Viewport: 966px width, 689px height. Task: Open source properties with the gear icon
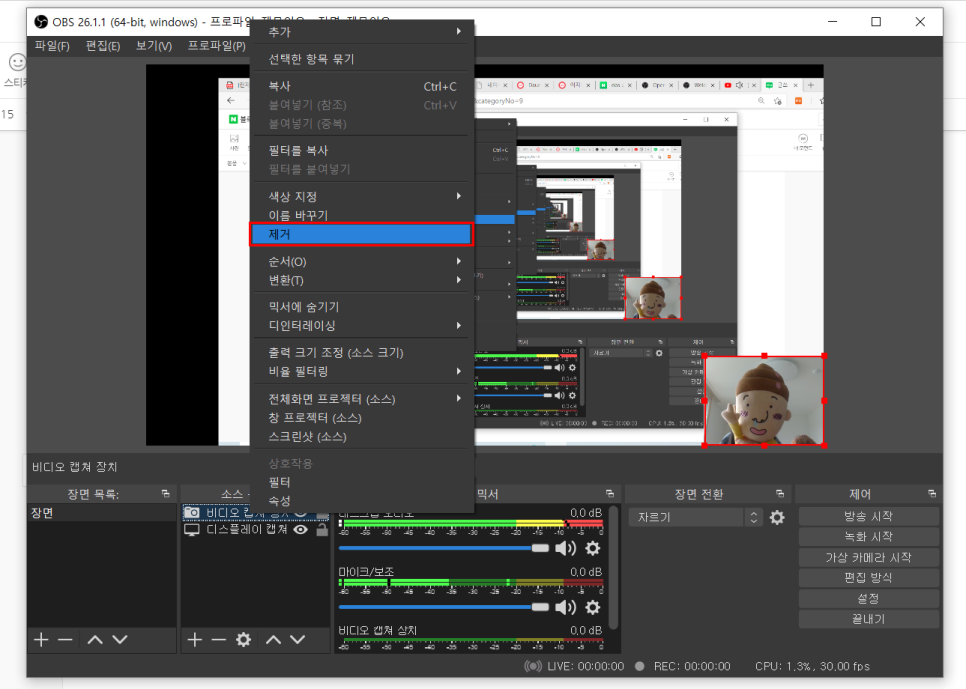(x=244, y=640)
